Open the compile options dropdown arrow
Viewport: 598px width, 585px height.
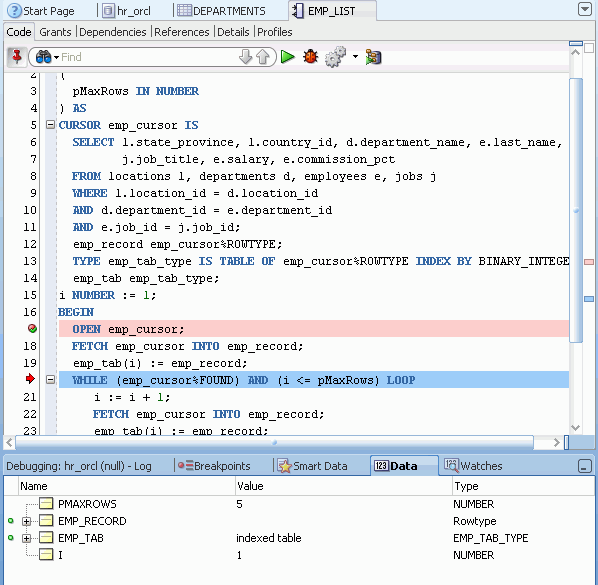355,57
